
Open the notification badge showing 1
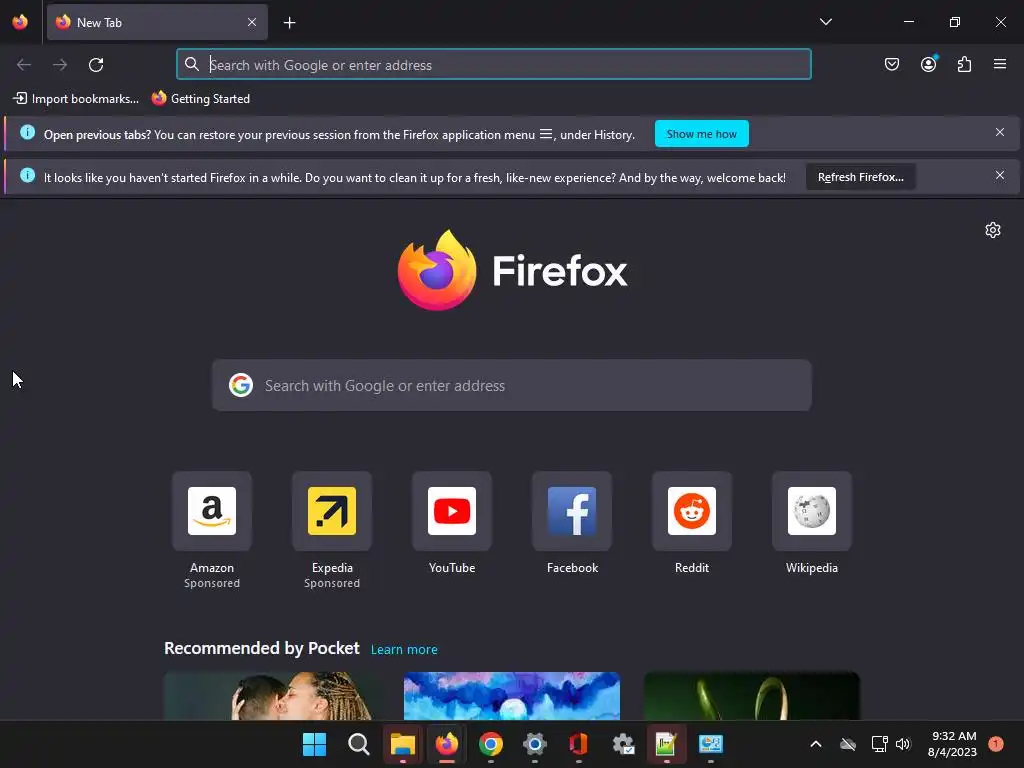[x=996, y=744]
